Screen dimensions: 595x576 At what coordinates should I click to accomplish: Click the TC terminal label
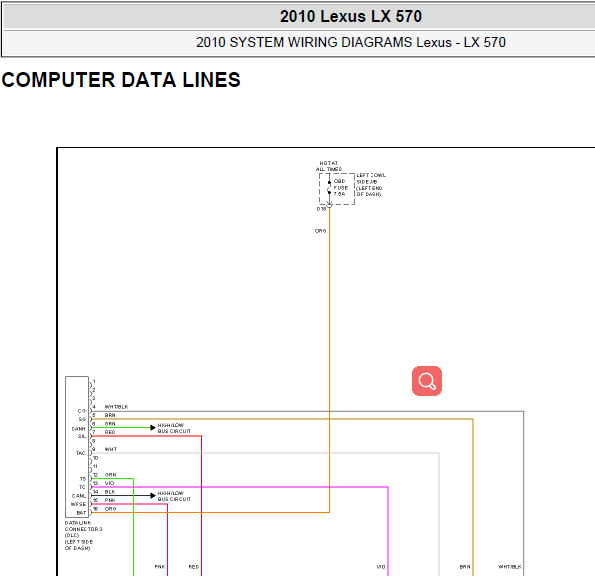[82, 487]
